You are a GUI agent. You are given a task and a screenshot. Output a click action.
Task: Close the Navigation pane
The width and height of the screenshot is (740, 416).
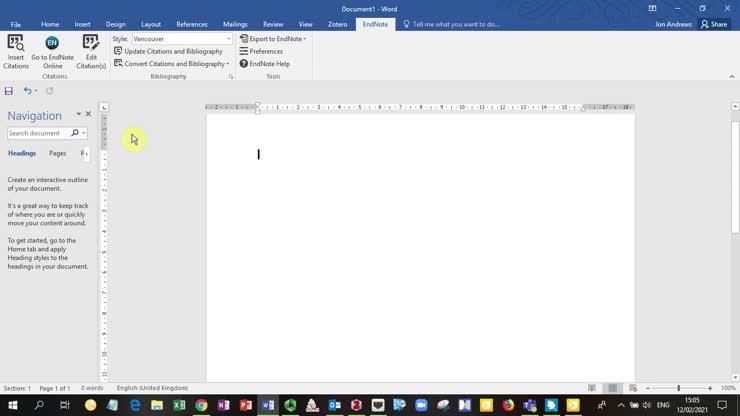point(88,114)
